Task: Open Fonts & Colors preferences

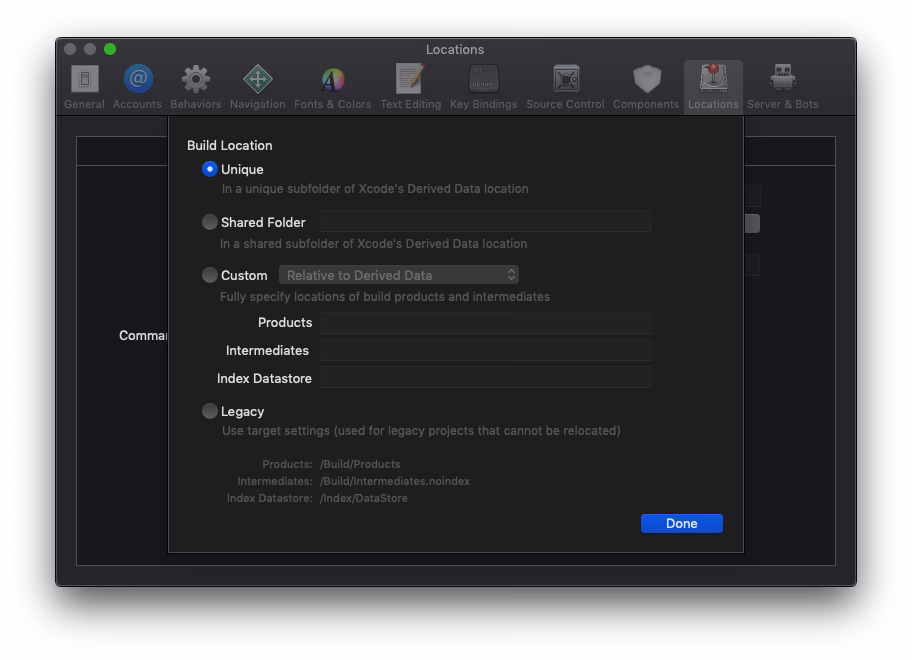Action: point(333,79)
